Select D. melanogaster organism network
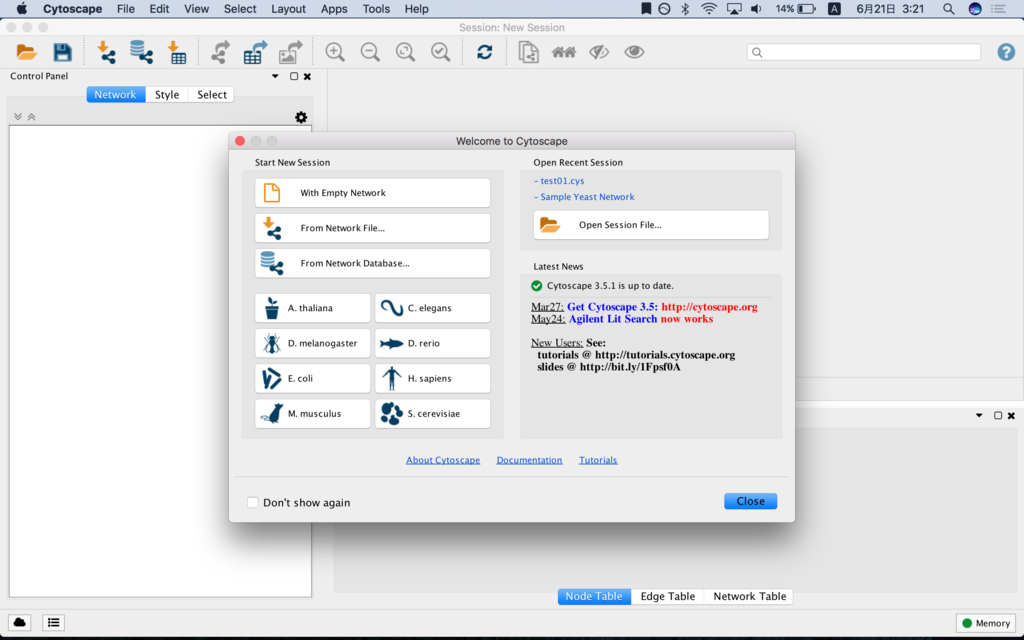The image size is (1024, 640). point(312,343)
